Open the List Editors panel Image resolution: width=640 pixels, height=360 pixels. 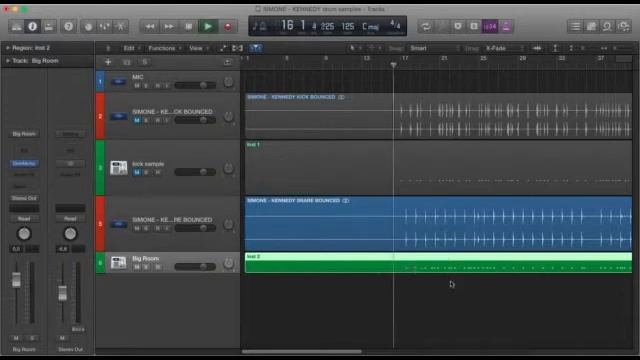[576, 27]
